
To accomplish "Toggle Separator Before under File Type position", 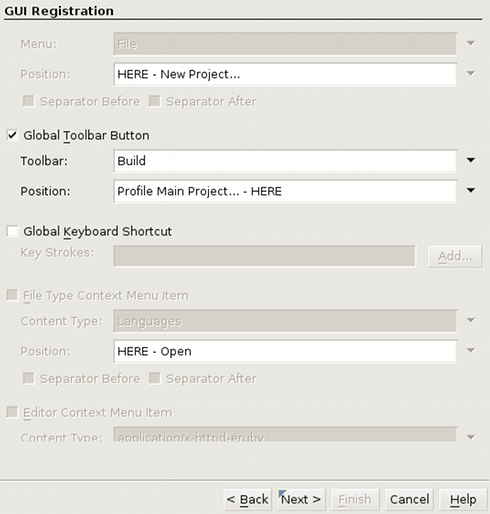I will (29, 378).
